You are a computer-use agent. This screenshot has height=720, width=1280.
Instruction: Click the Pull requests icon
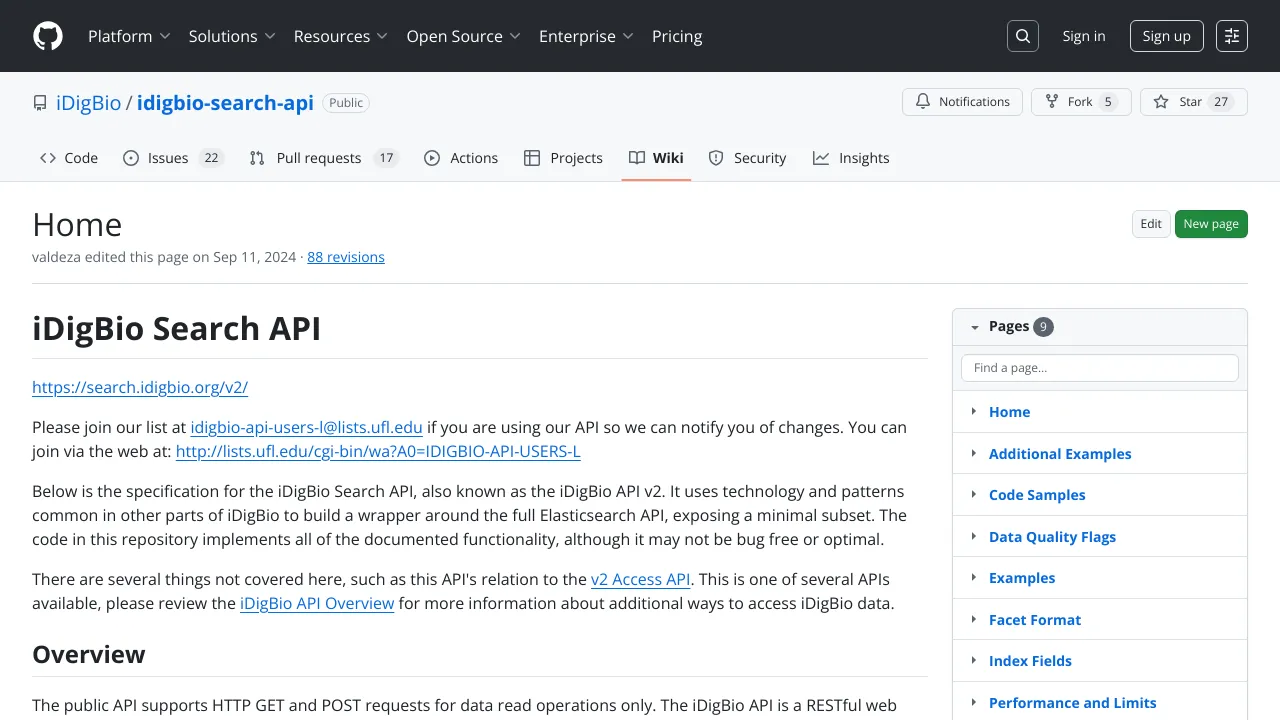pyautogui.click(x=257, y=158)
